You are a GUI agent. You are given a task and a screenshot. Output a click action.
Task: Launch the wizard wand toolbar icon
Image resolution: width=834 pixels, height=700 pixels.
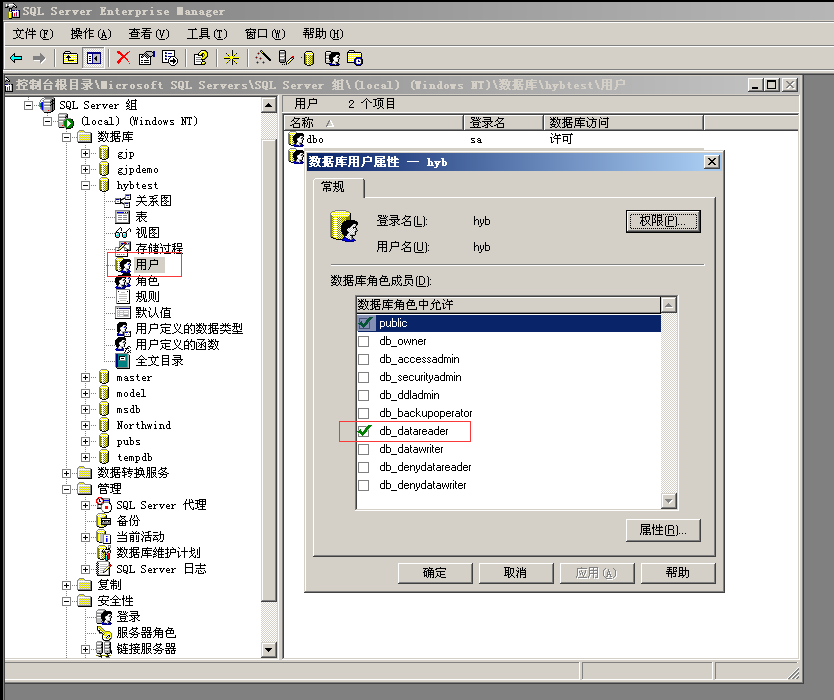tap(262, 58)
